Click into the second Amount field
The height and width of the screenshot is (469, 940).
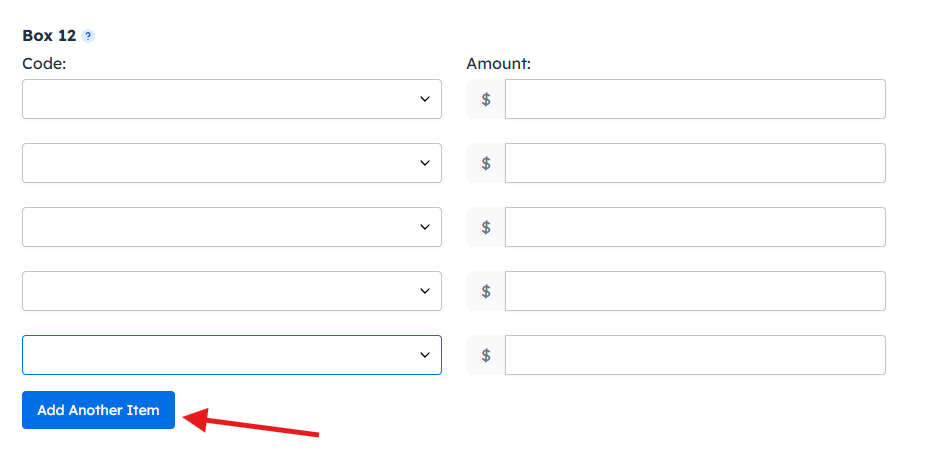pyautogui.click(x=695, y=163)
